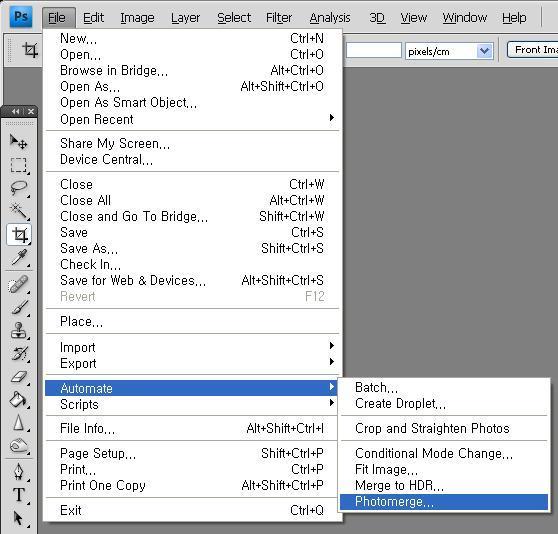The width and height of the screenshot is (558, 534).
Task: Collapse the toolbox with double-arrow icon
Action: (16, 111)
